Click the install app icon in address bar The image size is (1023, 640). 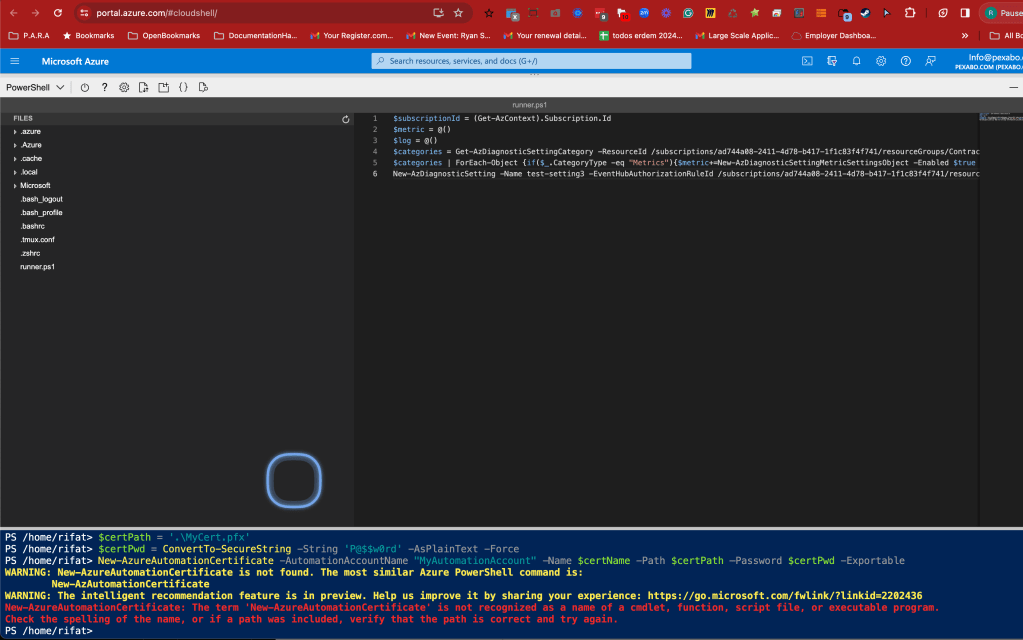coord(438,13)
